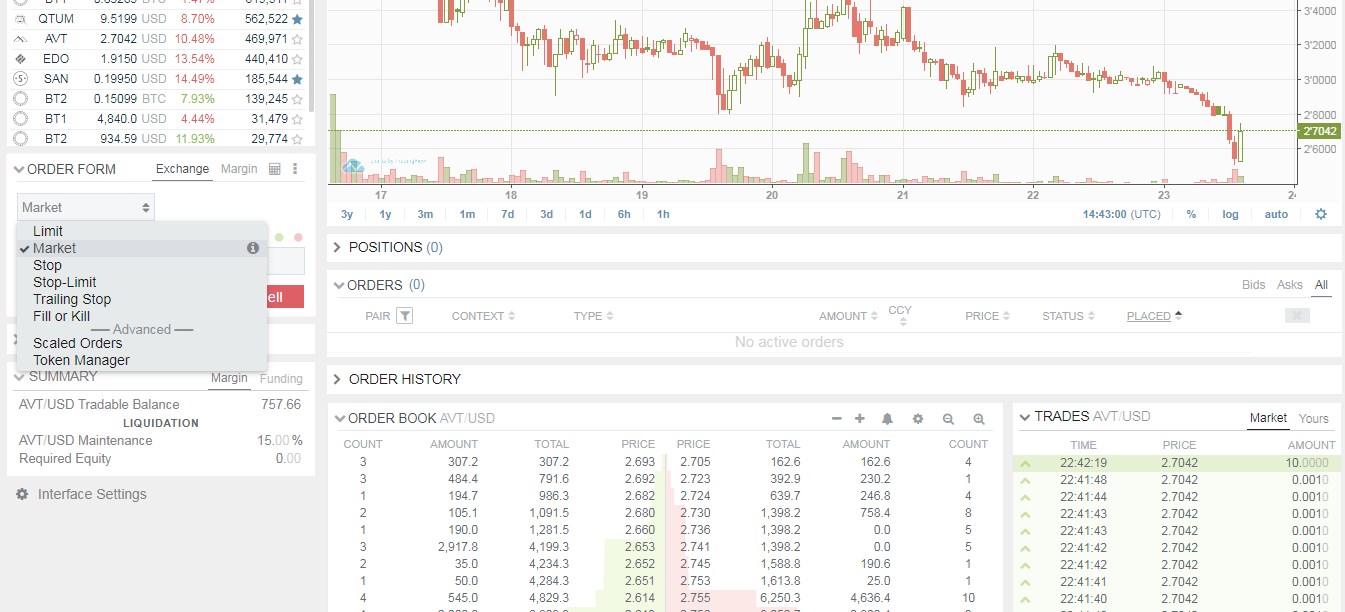Image resolution: width=1345 pixels, height=612 pixels.
Task: Zoom into the Order Book with the plus magnifier
Action: (978, 419)
